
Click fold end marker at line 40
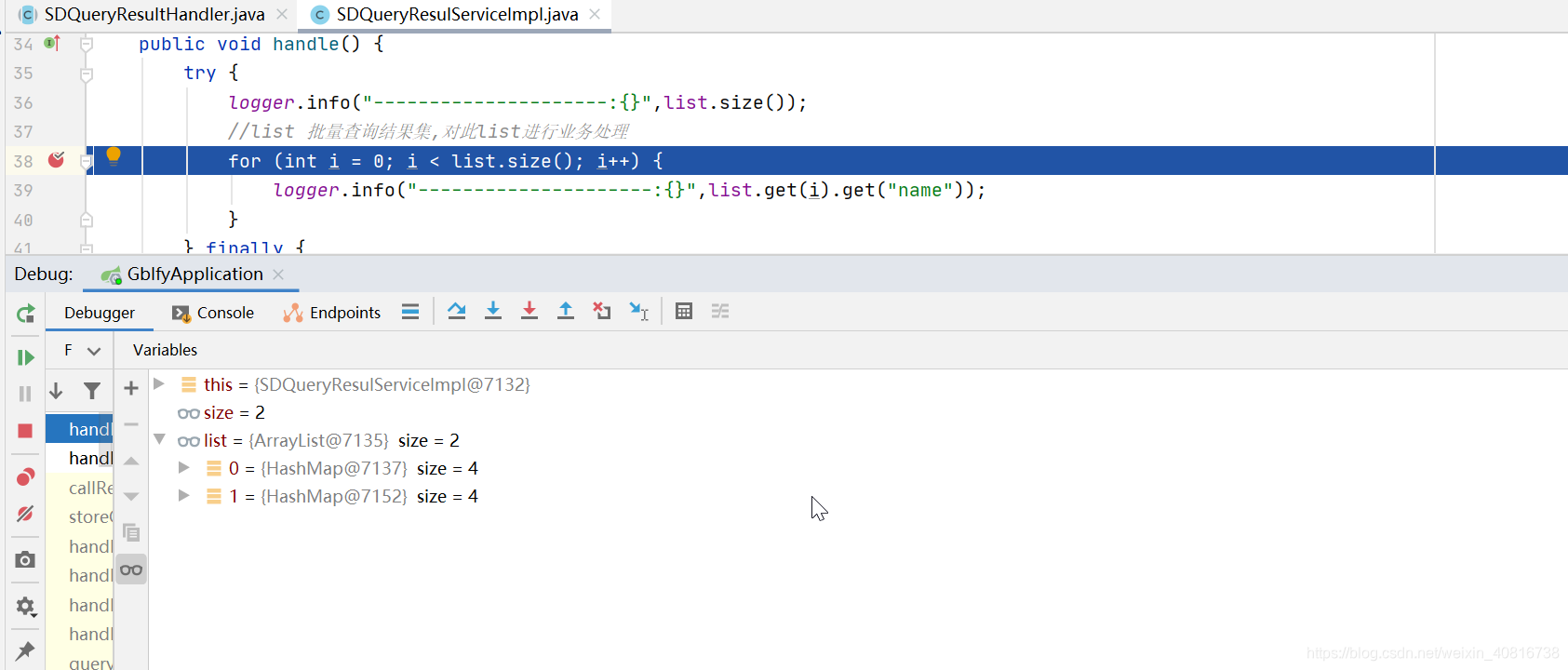(87, 220)
